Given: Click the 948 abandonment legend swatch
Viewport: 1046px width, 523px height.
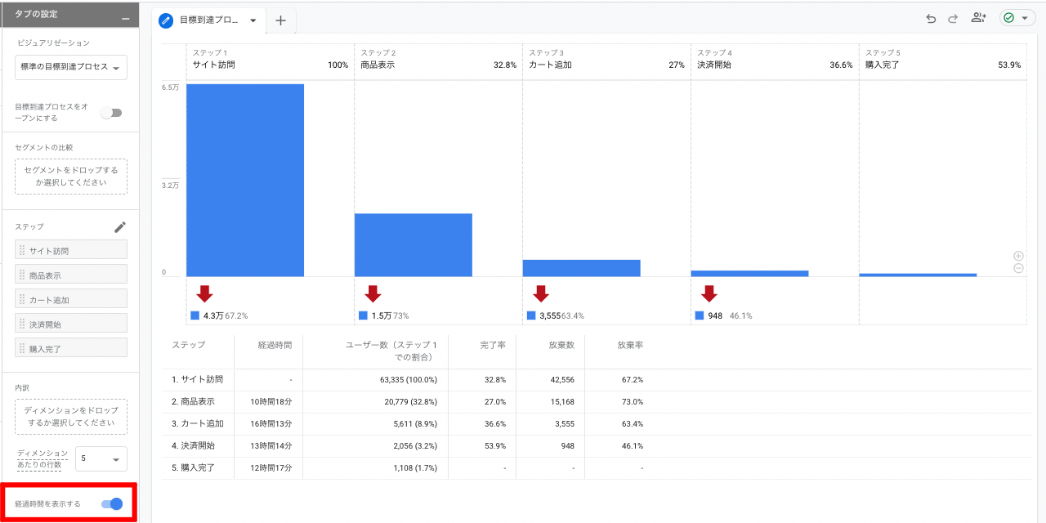Looking at the screenshot, I should pyautogui.click(x=699, y=316).
